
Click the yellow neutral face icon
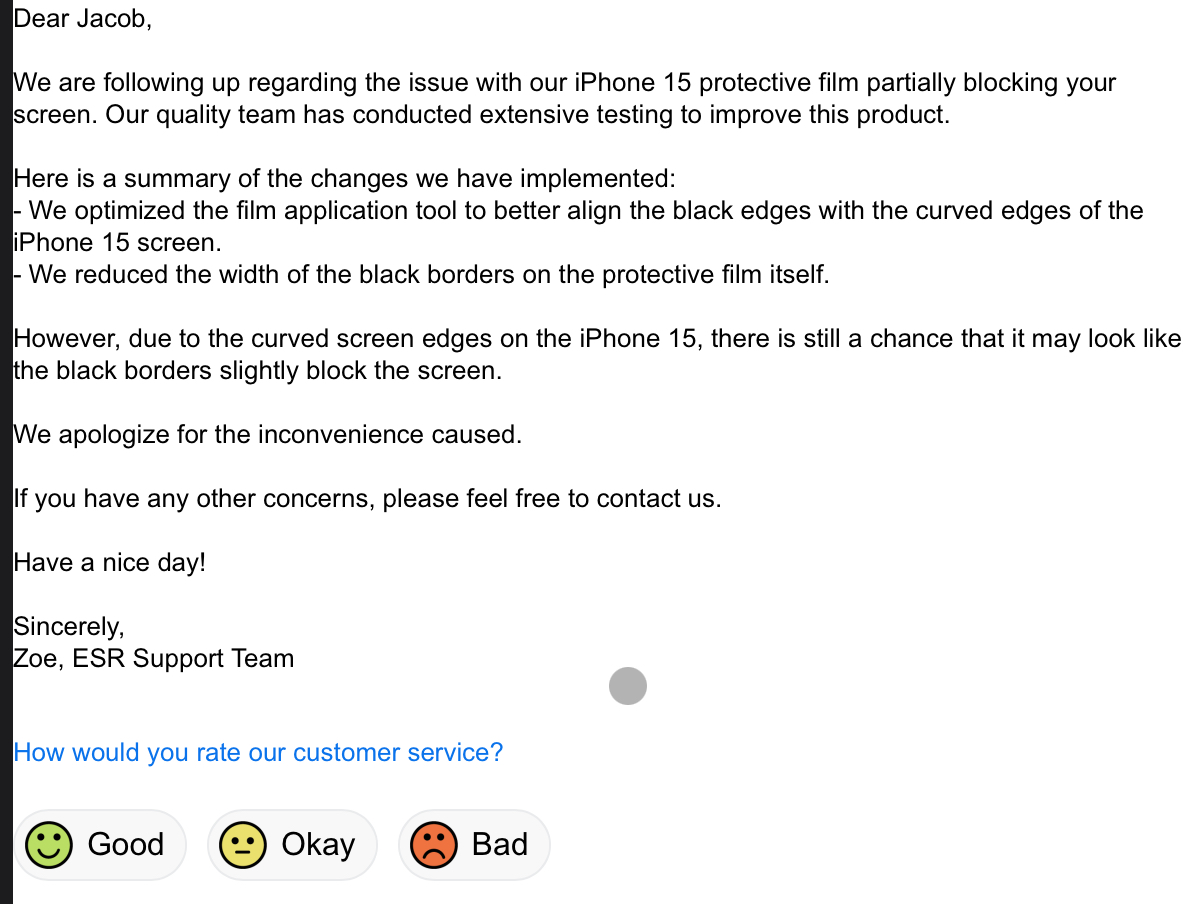click(243, 845)
